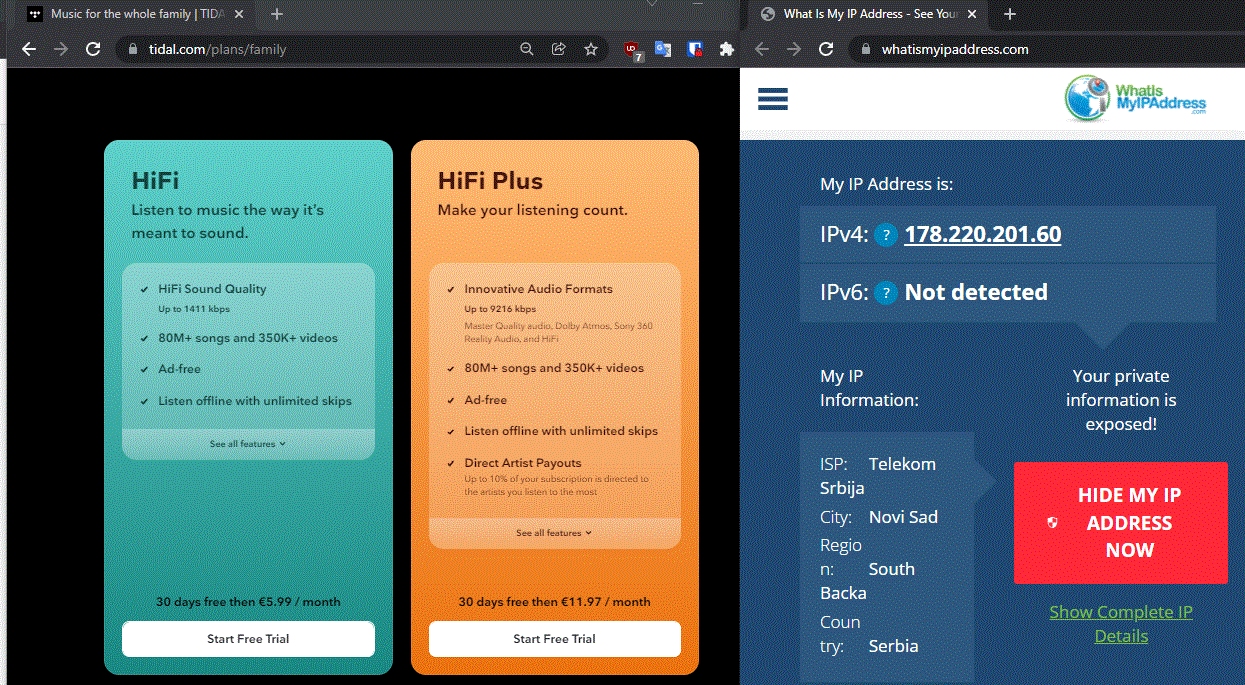Click the Country value 'Serbia'
Screen dimensions: 1245x685
point(893,646)
